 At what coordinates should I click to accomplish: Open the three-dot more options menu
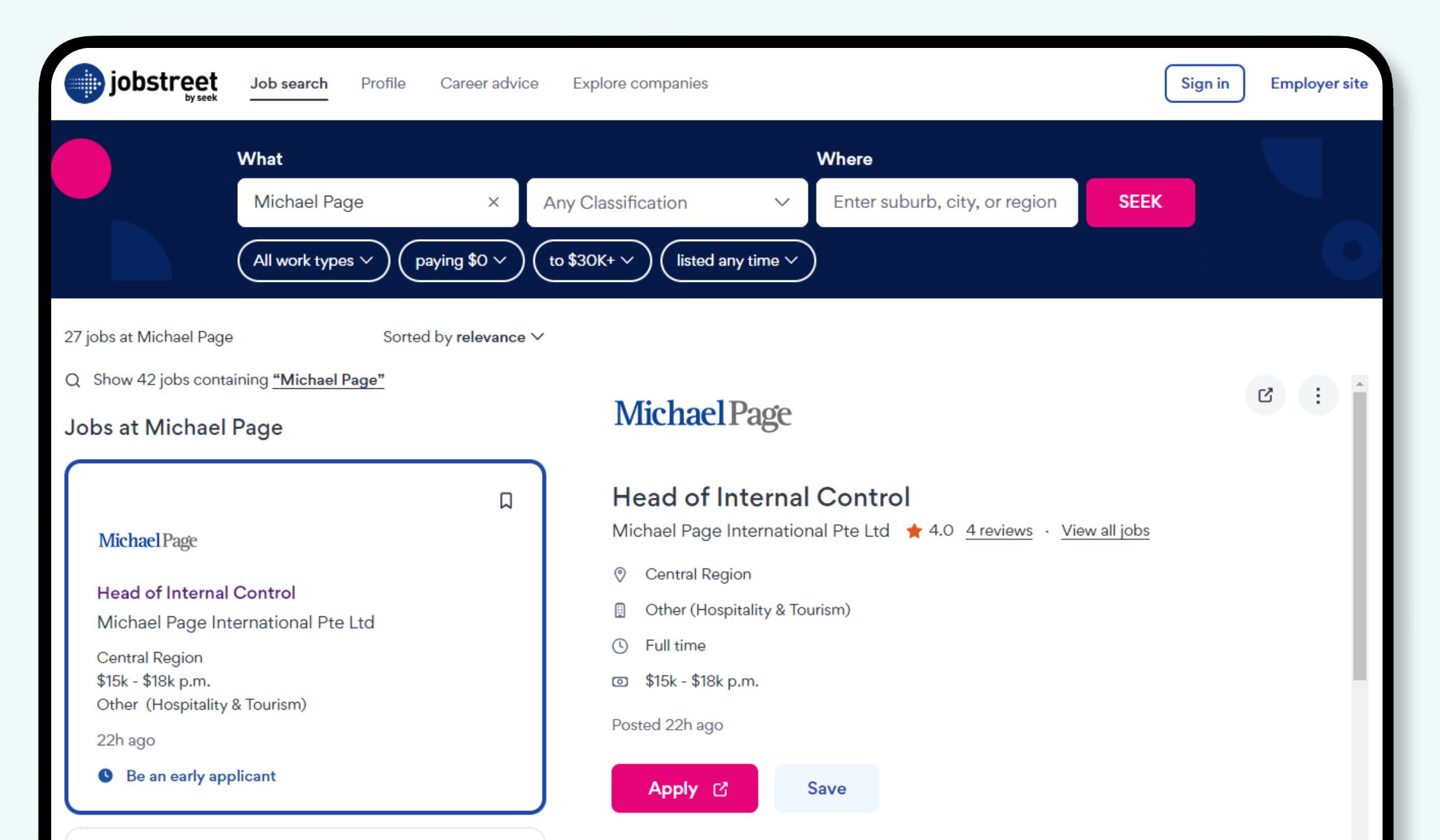pos(1317,395)
